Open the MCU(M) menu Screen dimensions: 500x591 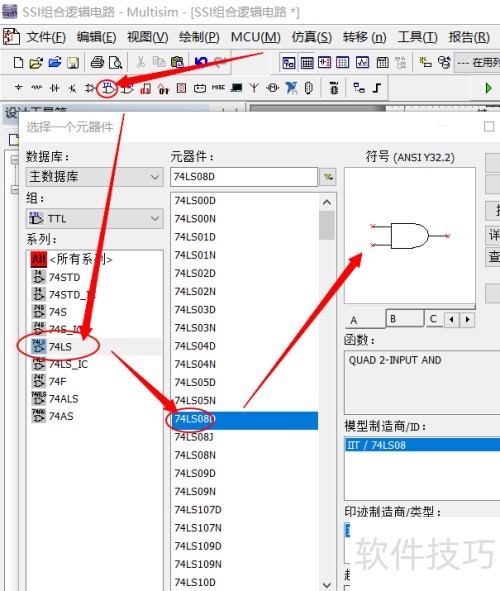pos(255,37)
